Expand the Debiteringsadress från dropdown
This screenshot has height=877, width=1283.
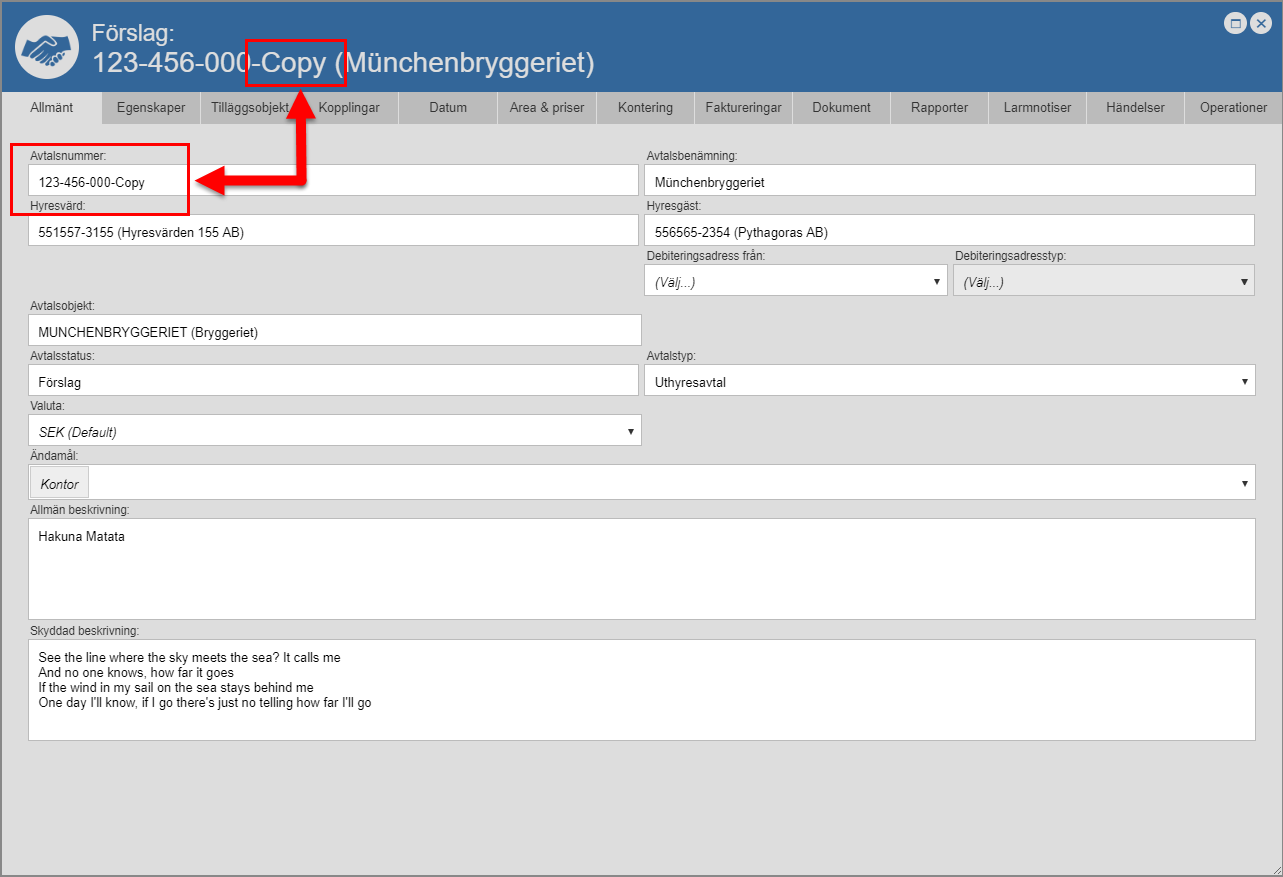coord(796,282)
